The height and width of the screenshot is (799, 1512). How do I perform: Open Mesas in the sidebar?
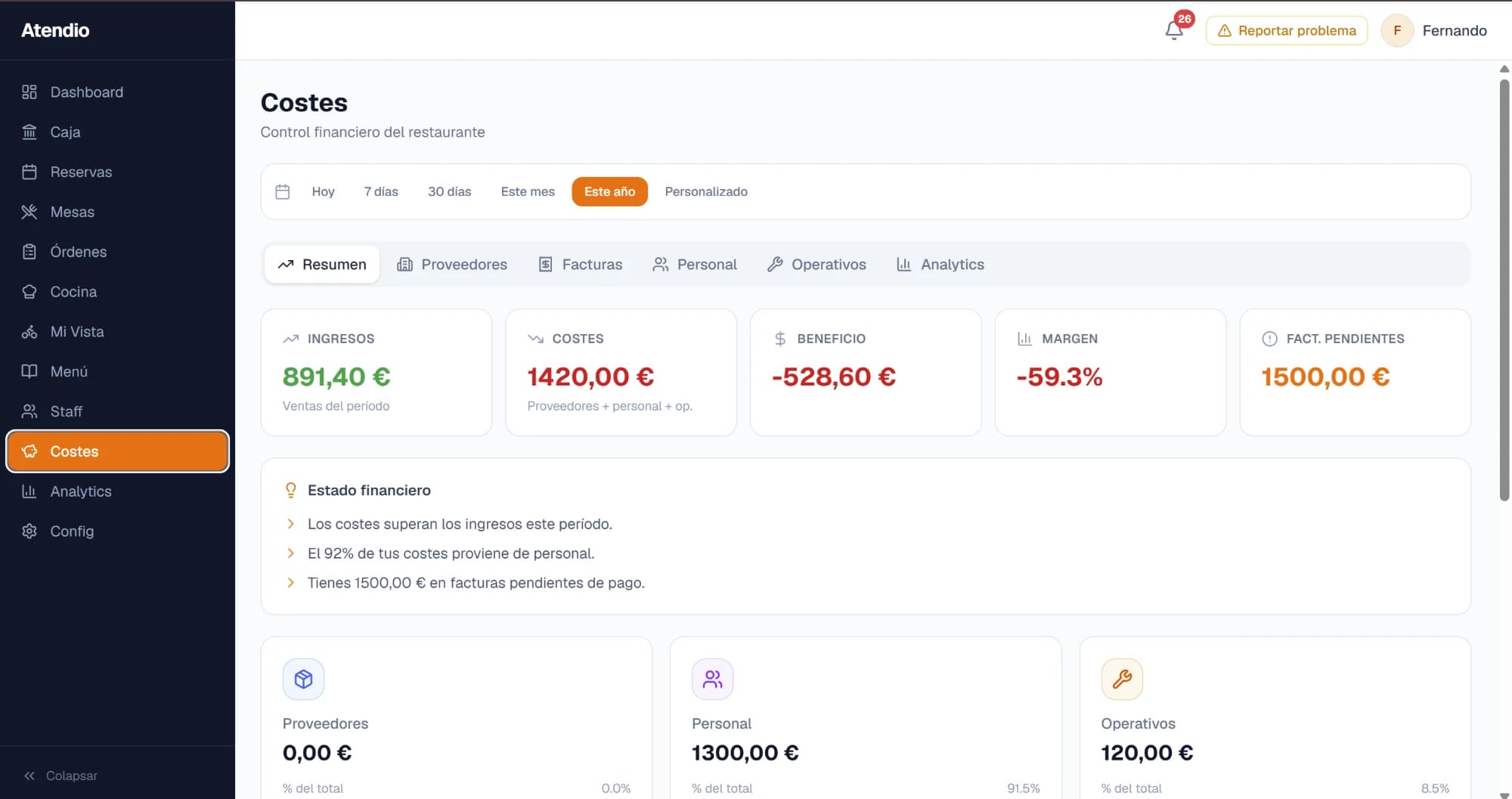coord(117,212)
